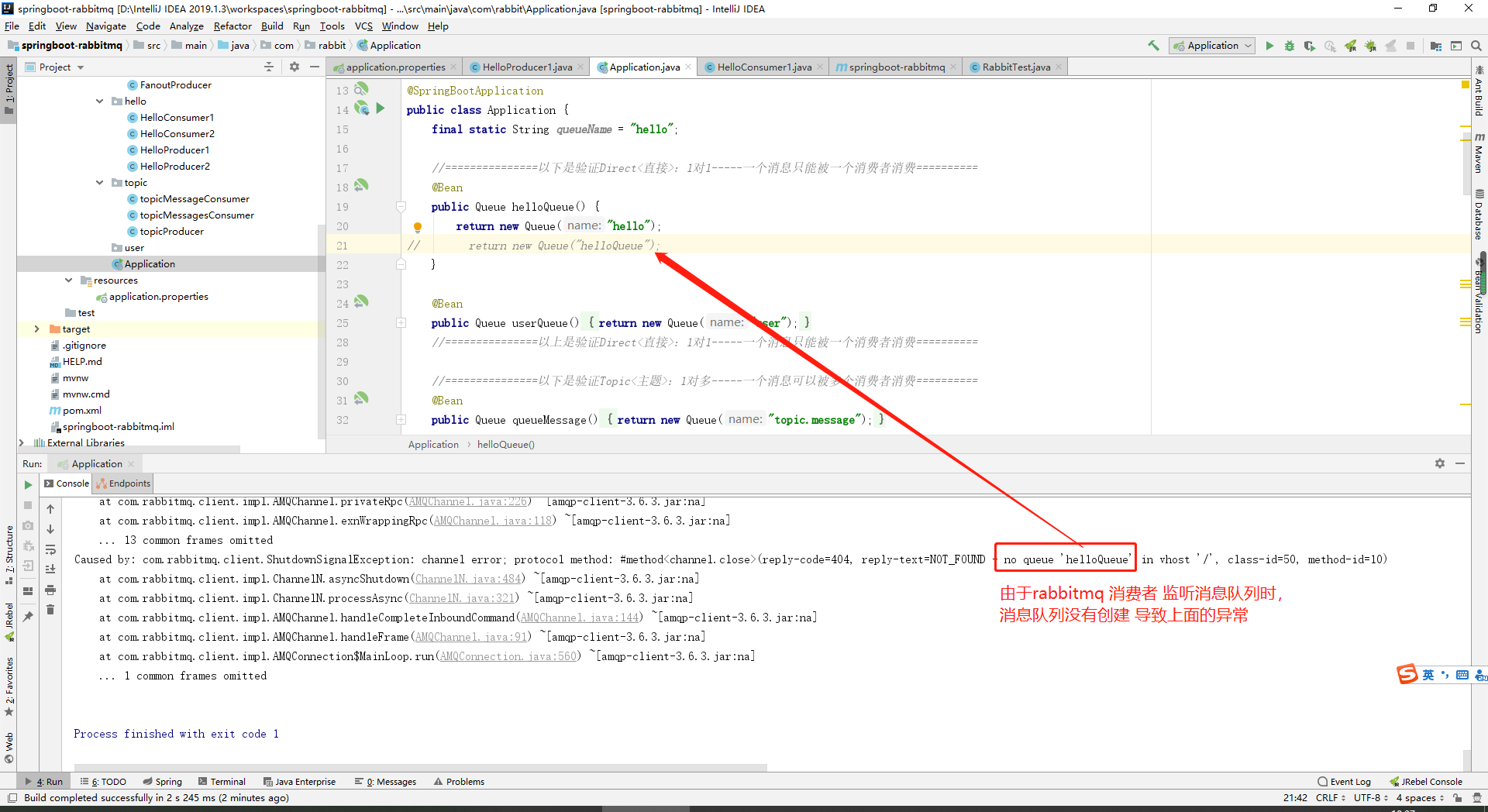Collapse the hello package in the Project tree
1488x812 pixels.
click(99, 101)
